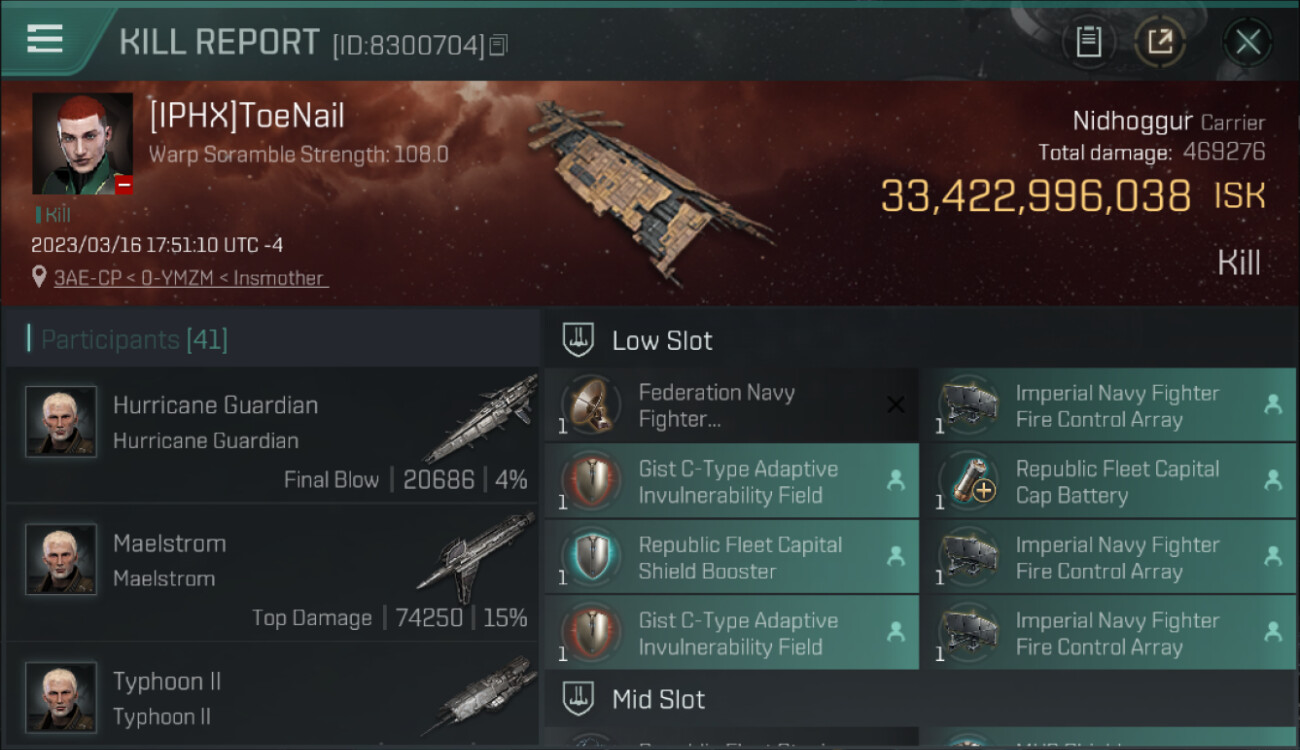Click the destroyed X on Federation Navy Fighter
This screenshot has height=750, width=1300.
pyautogui.click(x=896, y=405)
